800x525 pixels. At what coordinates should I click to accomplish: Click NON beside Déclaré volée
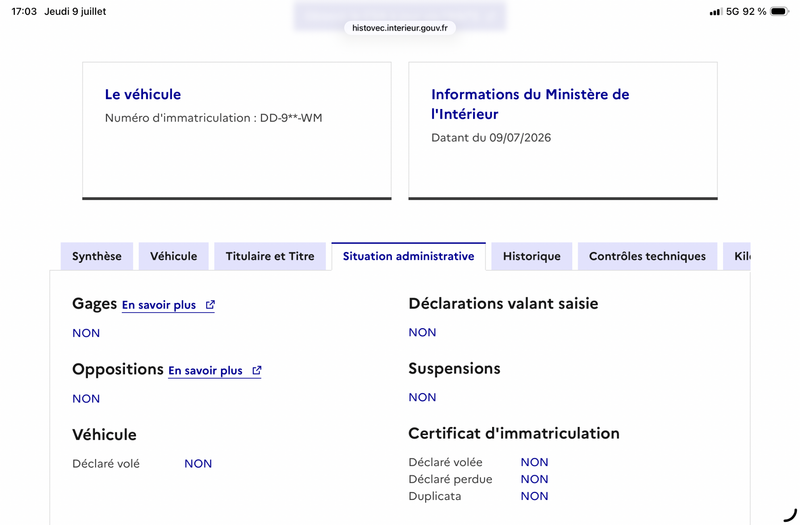tap(534, 462)
